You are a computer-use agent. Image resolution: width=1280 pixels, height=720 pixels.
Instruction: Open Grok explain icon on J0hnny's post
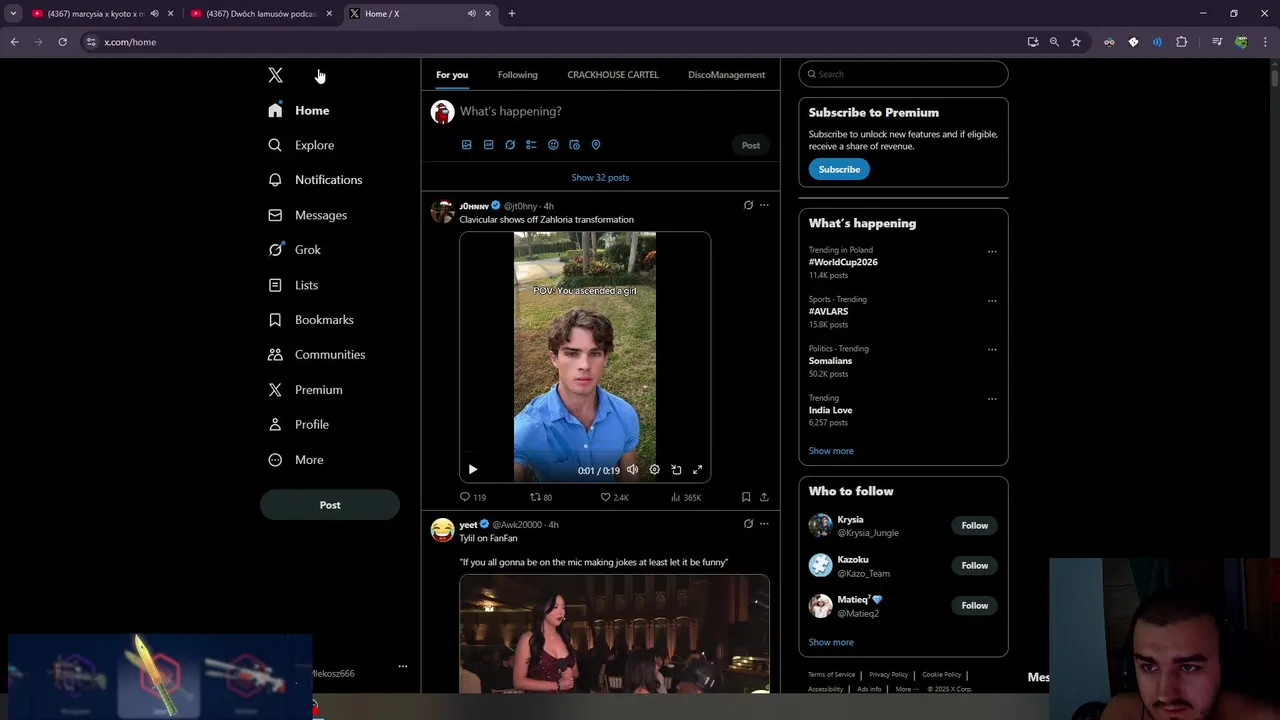tap(748, 205)
